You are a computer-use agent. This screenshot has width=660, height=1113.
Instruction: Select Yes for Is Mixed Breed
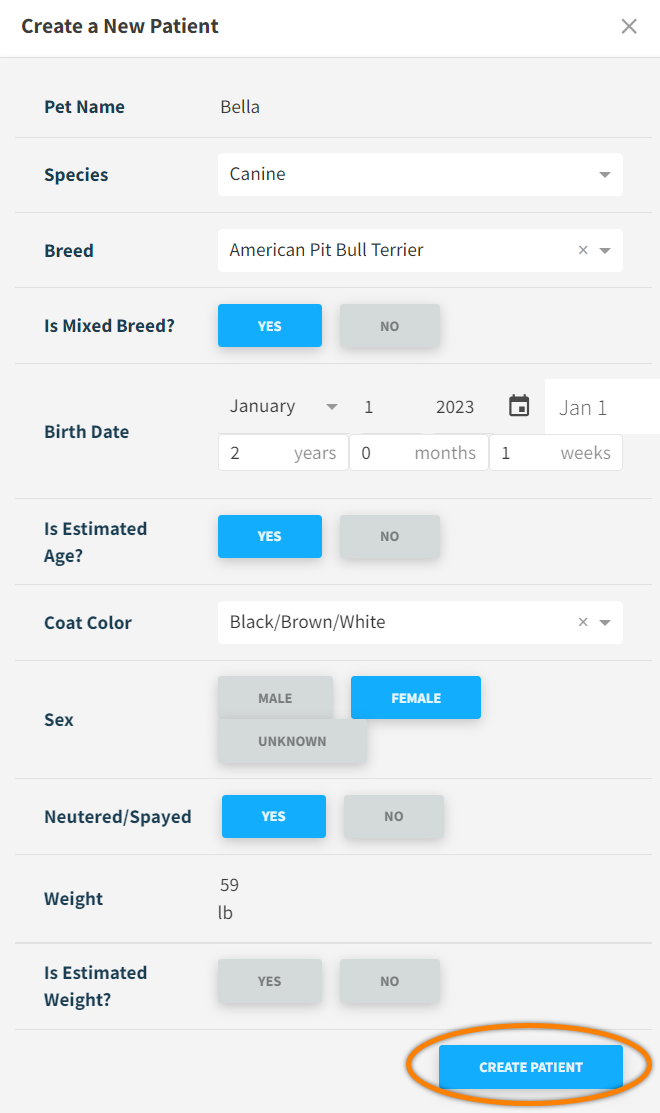pos(270,326)
